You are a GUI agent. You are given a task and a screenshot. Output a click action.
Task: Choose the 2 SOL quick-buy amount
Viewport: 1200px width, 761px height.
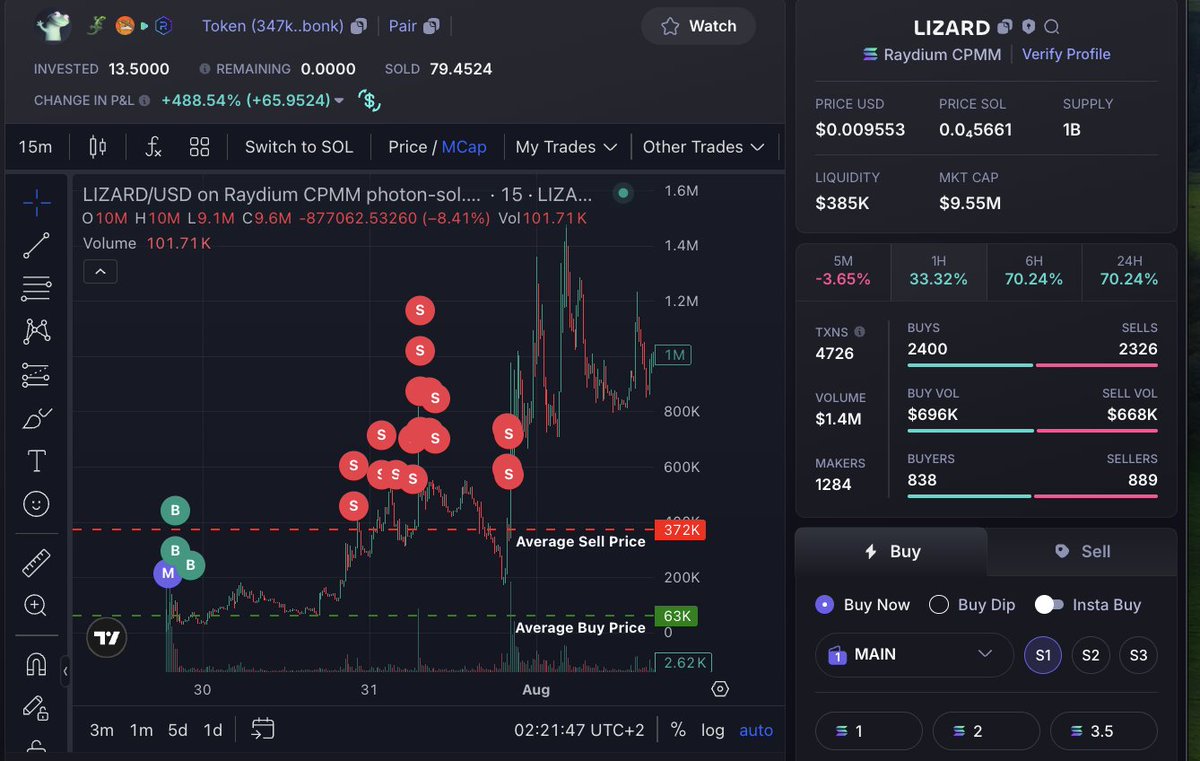(x=986, y=731)
